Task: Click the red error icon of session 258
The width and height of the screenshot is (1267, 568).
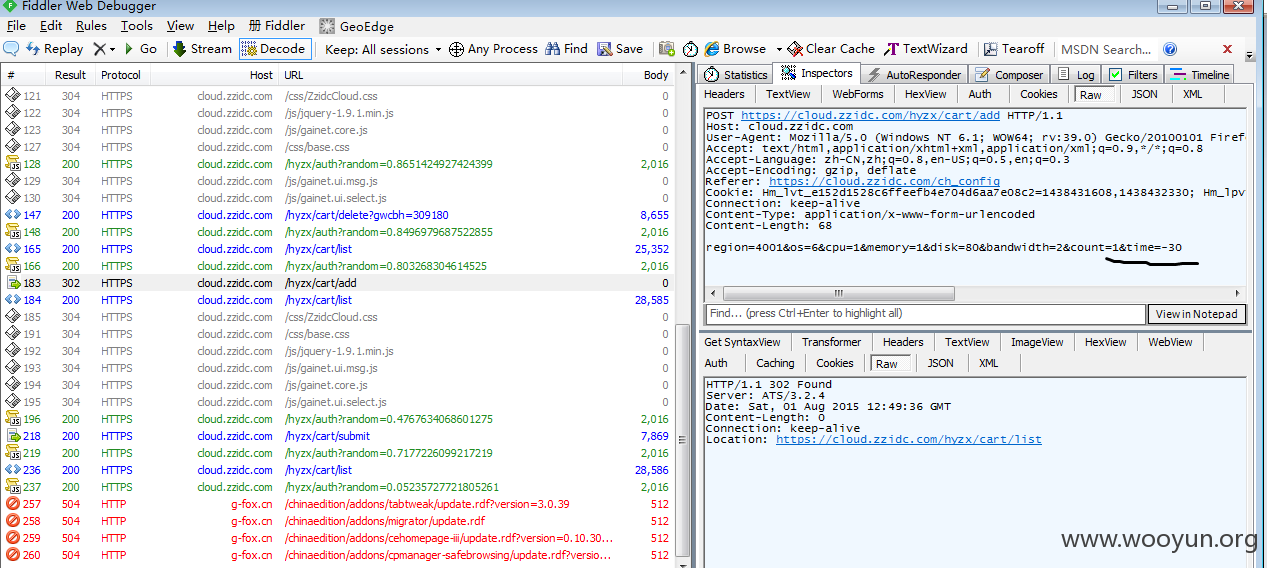Action: 12,521
